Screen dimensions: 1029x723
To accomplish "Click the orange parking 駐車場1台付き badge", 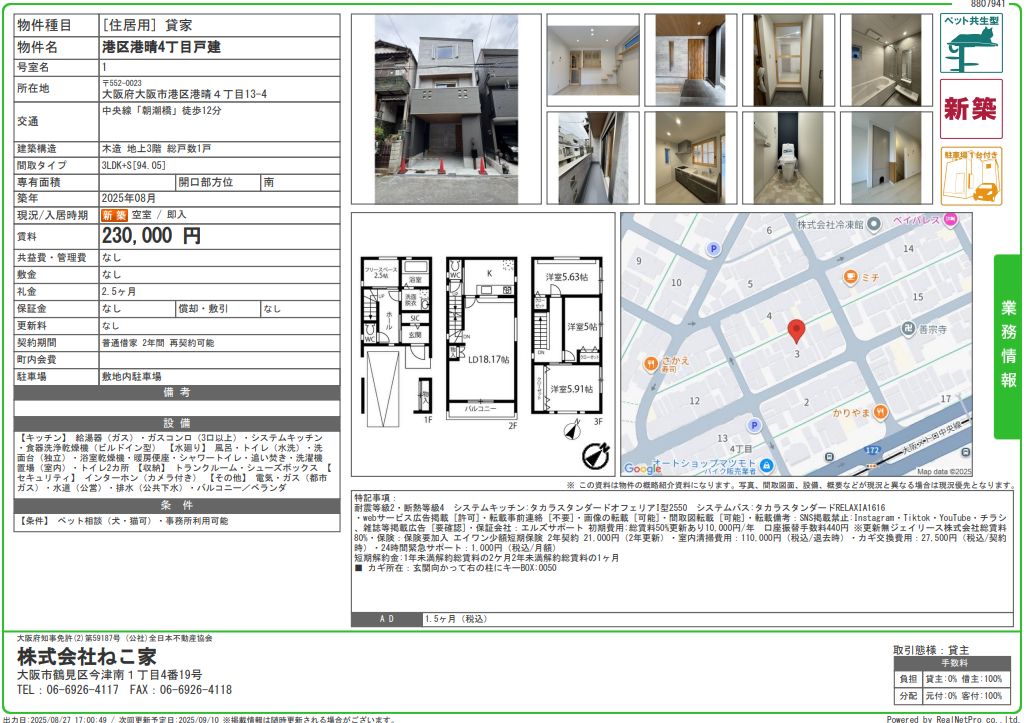I will [971, 176].
